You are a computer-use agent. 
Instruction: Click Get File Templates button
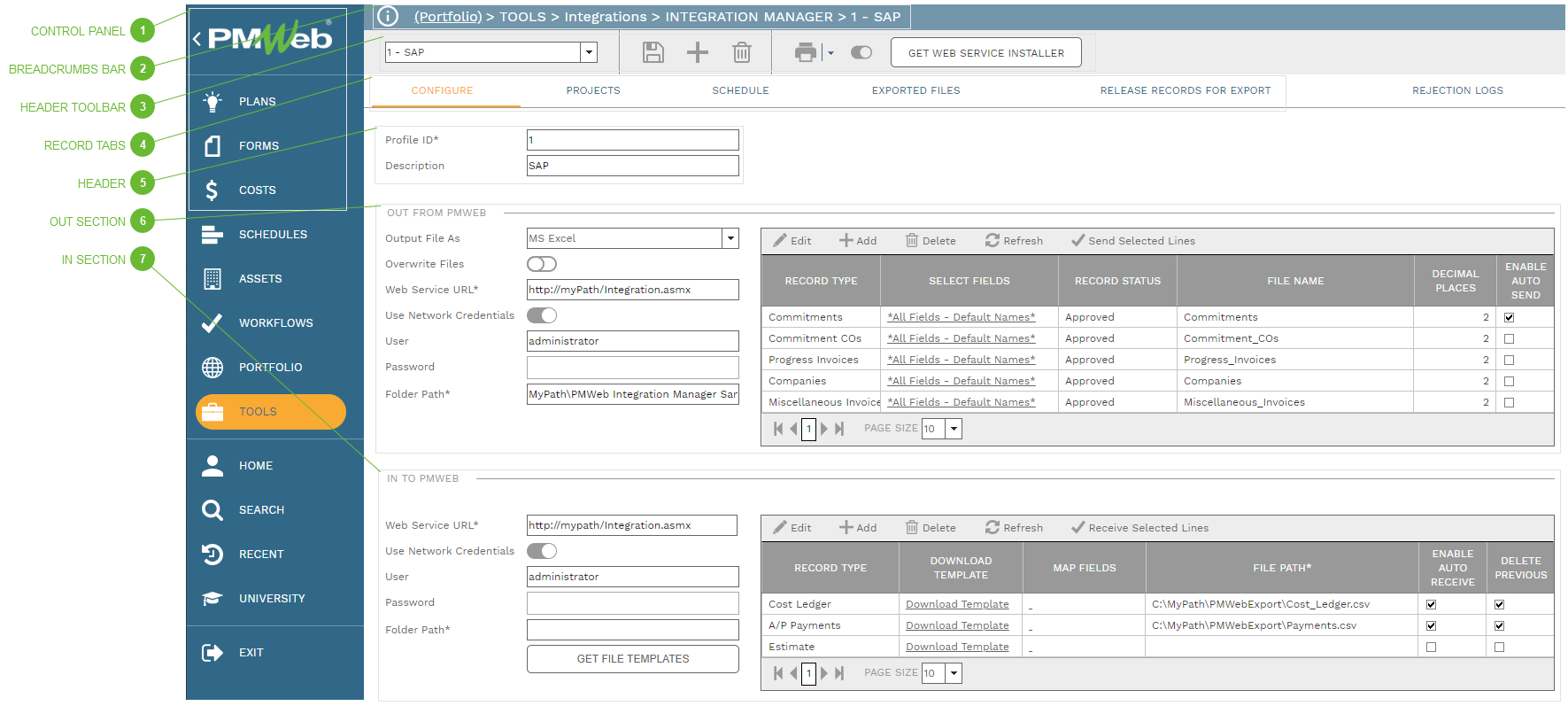(x=633, y=659)
